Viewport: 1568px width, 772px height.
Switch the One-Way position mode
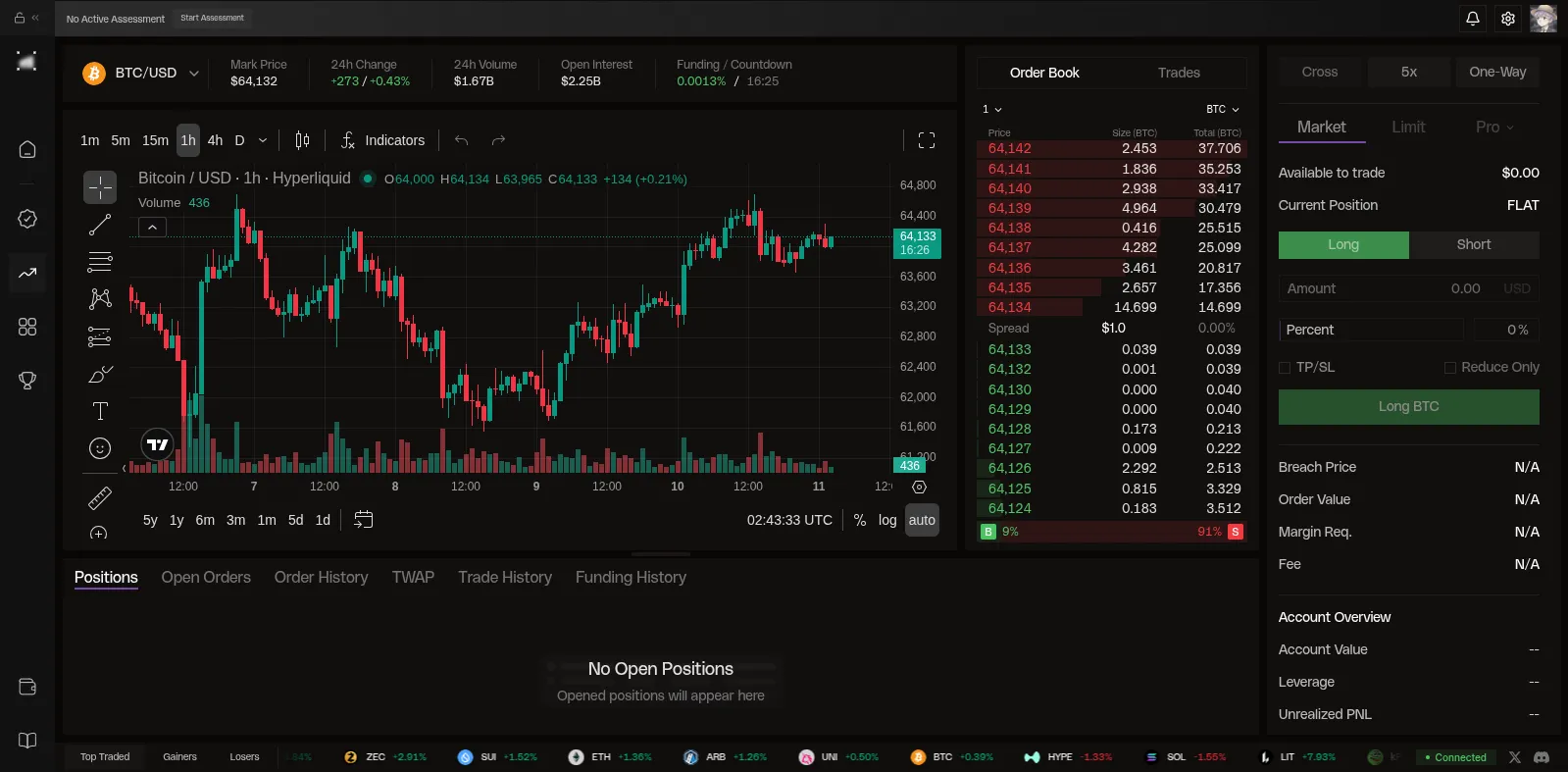click(x=1497, y=72)
